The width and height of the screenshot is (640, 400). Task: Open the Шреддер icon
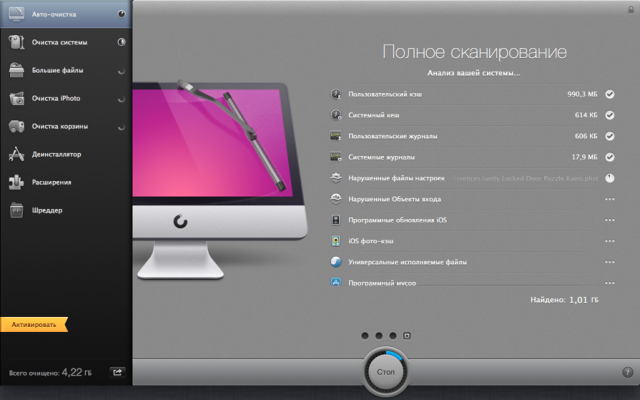[16, 210]
